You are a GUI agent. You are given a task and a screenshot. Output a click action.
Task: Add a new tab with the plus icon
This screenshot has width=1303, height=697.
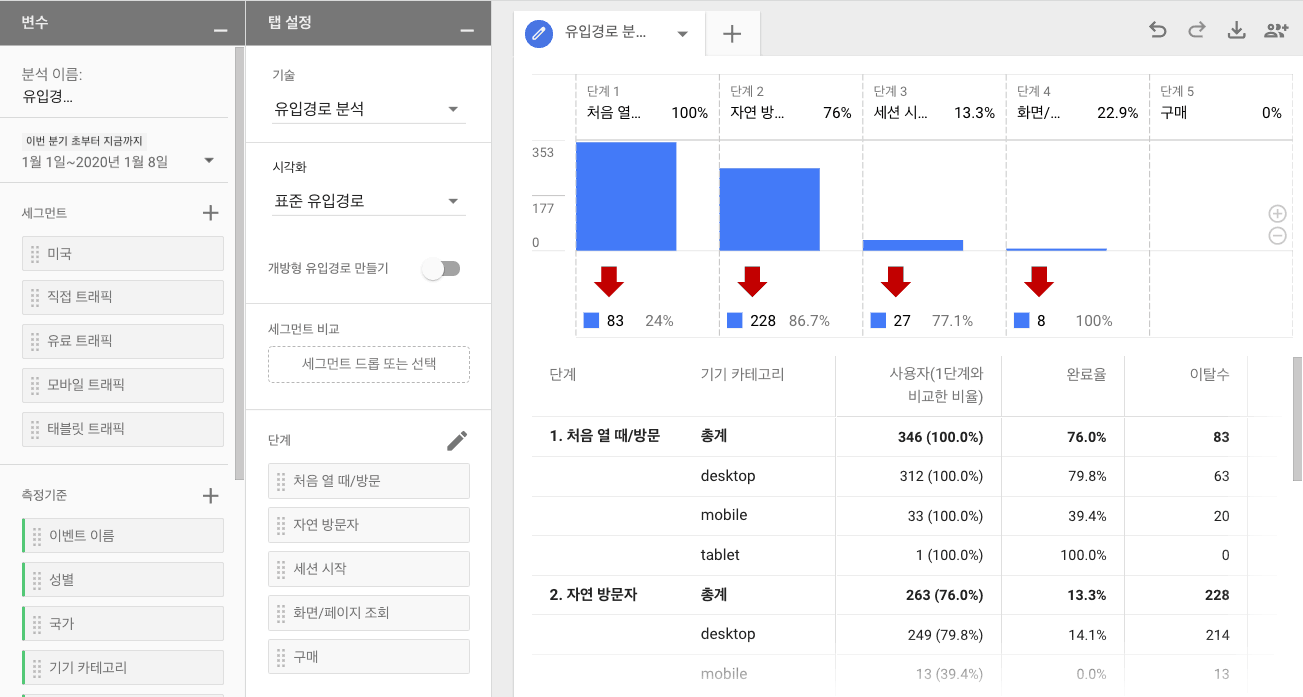(732, 34)
